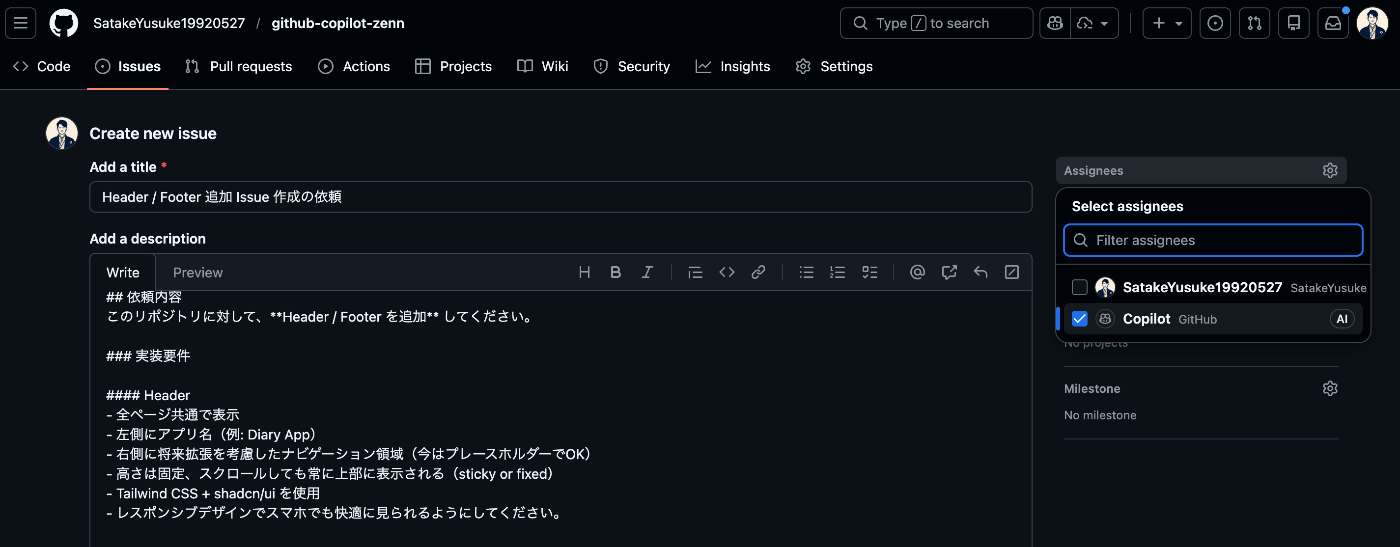Click the Create new issue heading

coord(153,133)
